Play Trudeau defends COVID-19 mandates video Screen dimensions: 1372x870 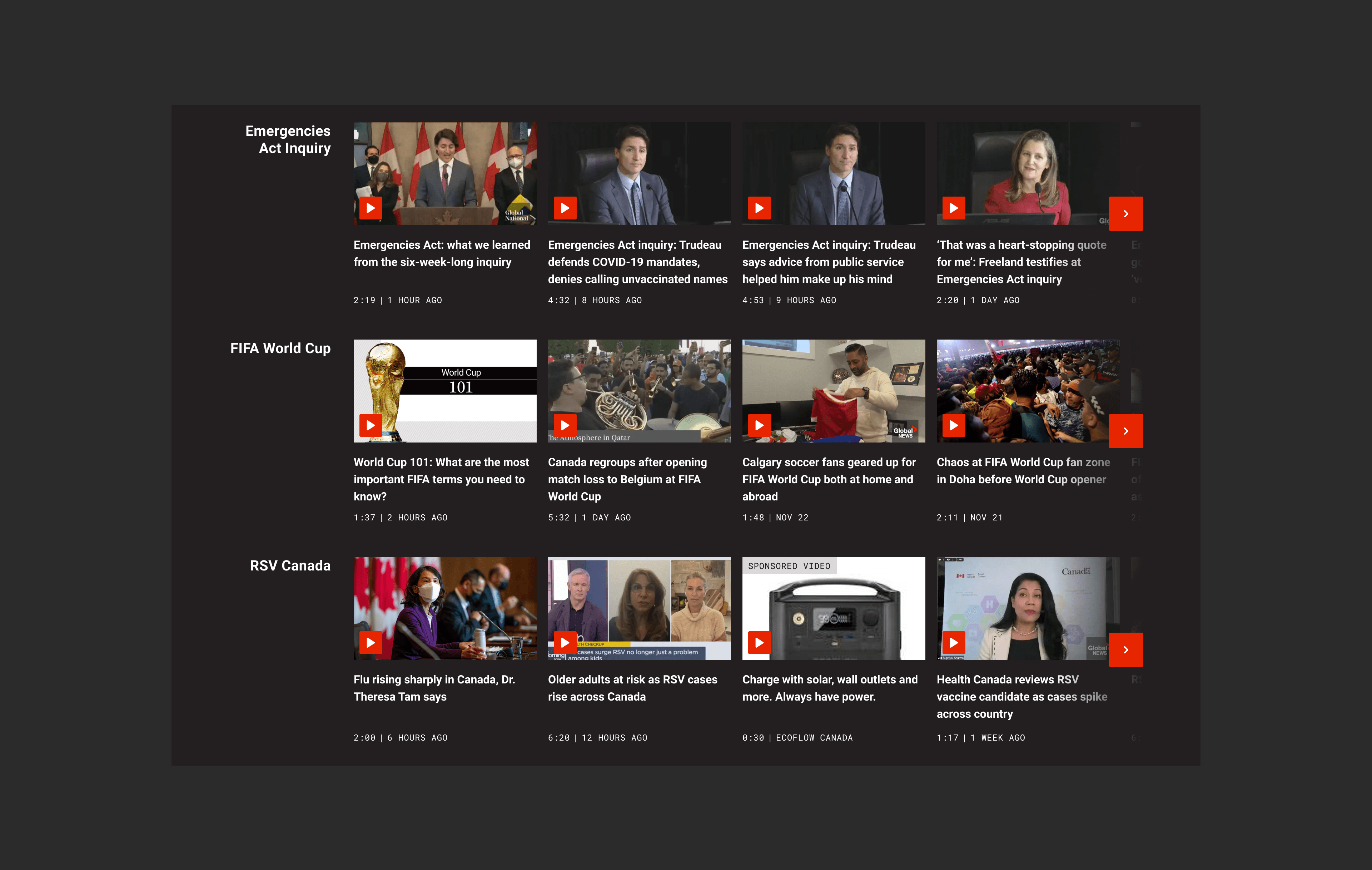(x=565, y=208)
